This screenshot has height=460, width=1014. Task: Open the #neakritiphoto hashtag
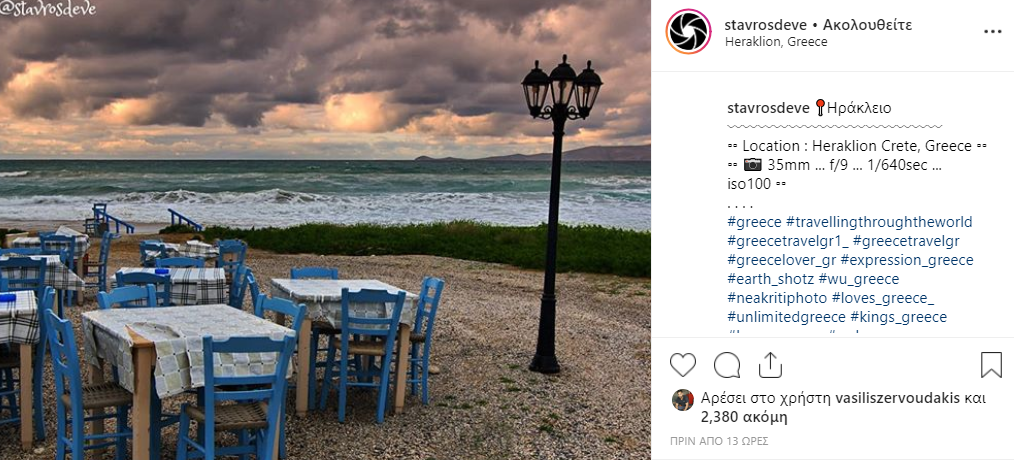[x=777, y=298]
